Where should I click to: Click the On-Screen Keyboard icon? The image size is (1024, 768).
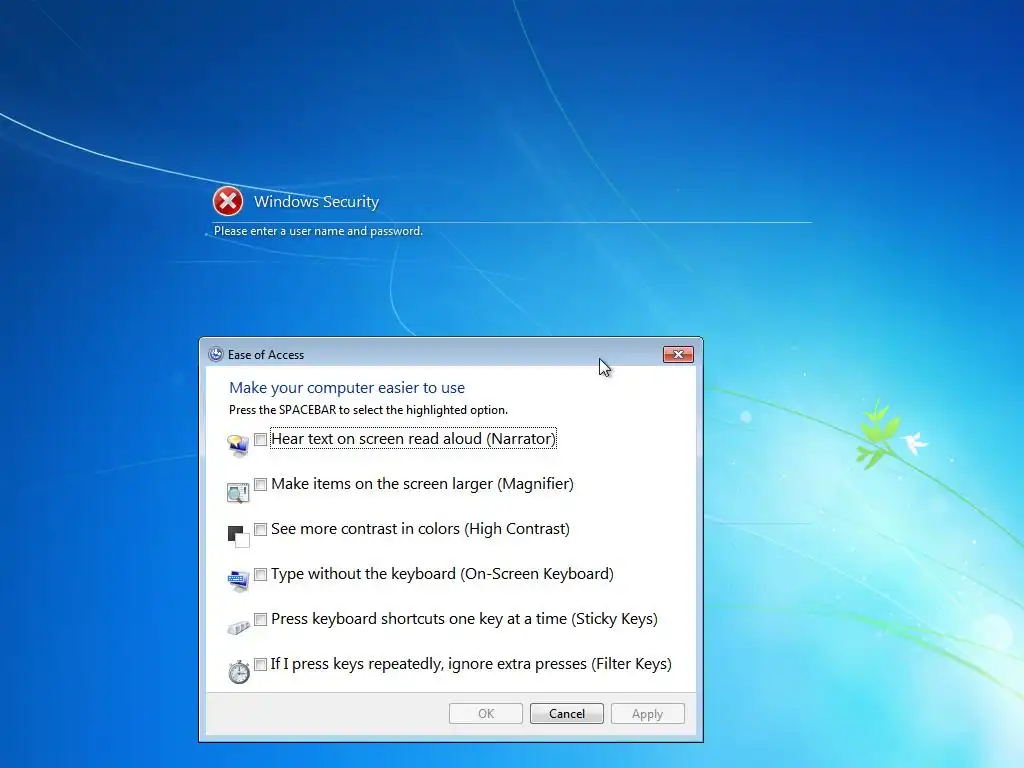tap(238, 581)
